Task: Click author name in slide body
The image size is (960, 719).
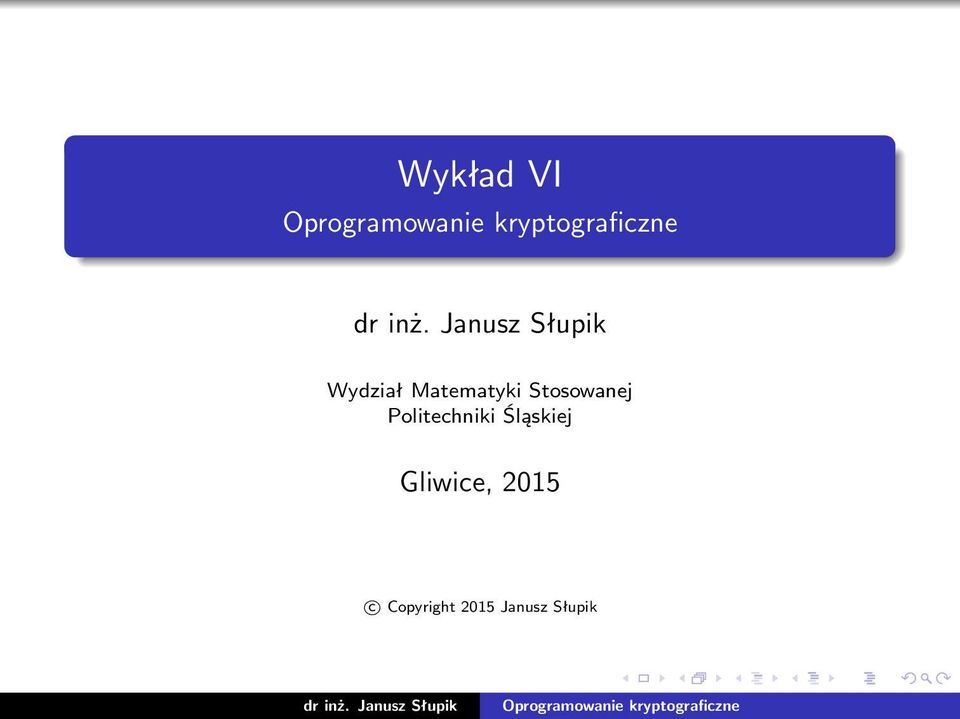Action: [479, 323]
